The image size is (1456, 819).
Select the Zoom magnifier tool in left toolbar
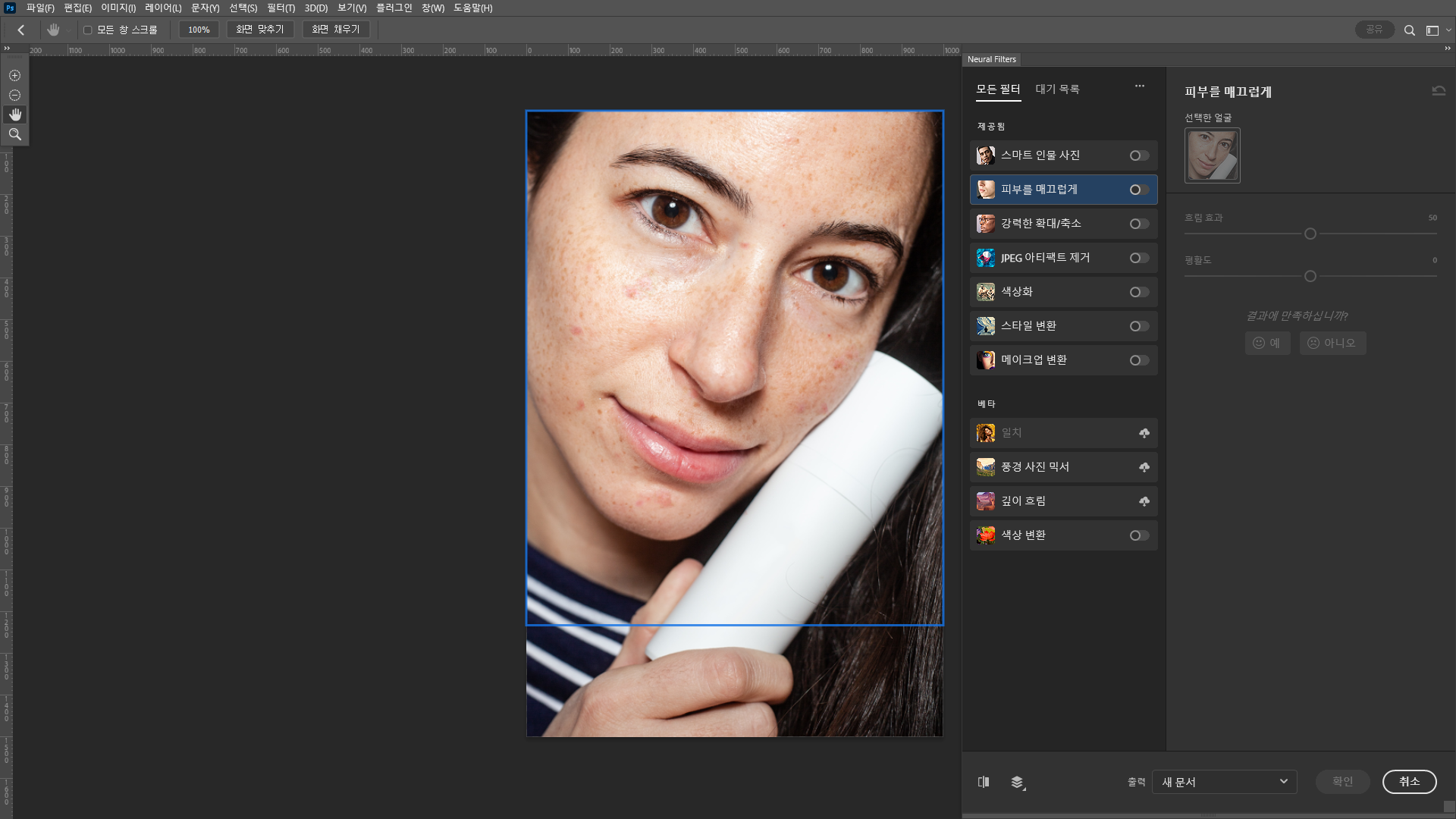pos(14,134)
